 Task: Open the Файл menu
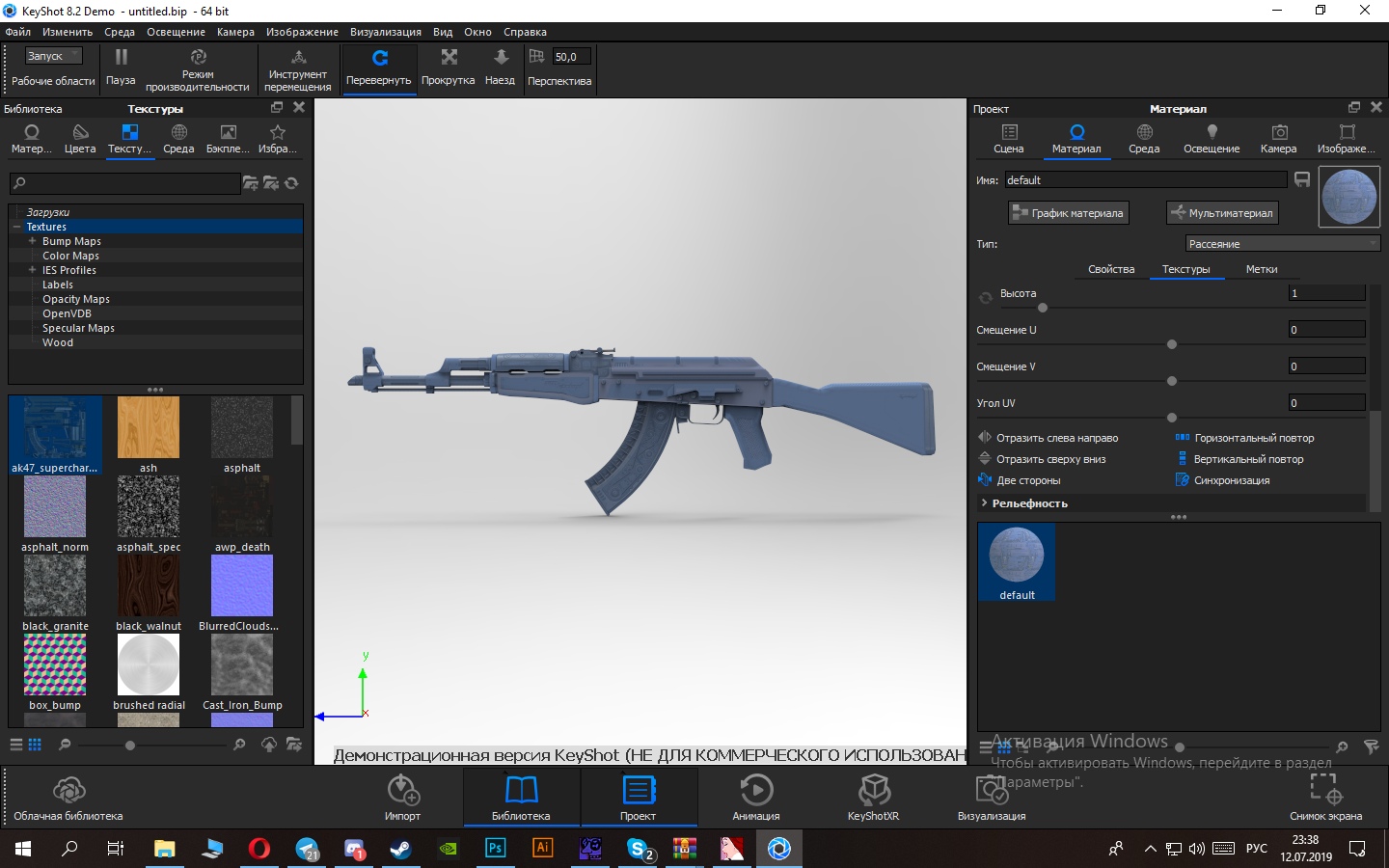[18, 32]
